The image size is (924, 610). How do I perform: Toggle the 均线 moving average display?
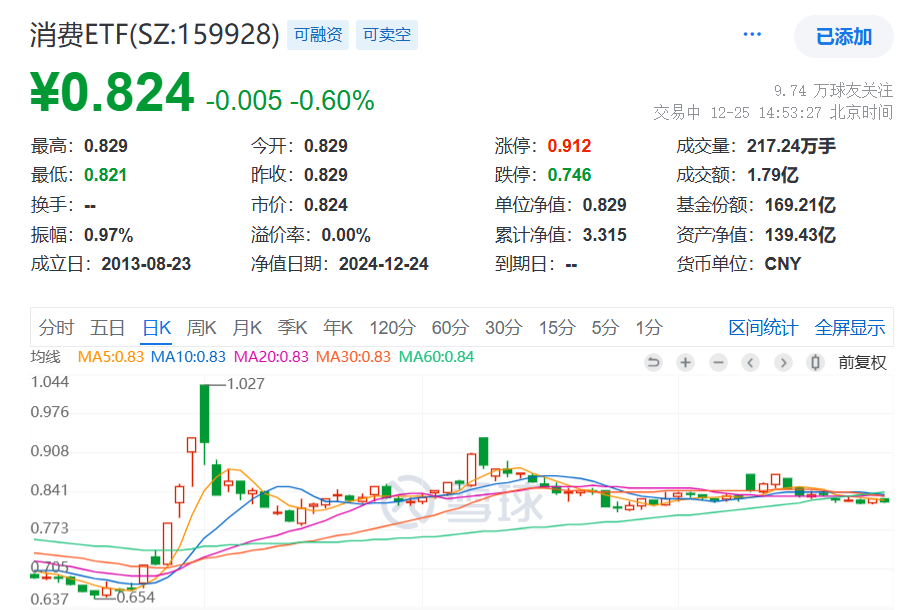(47, 357)
